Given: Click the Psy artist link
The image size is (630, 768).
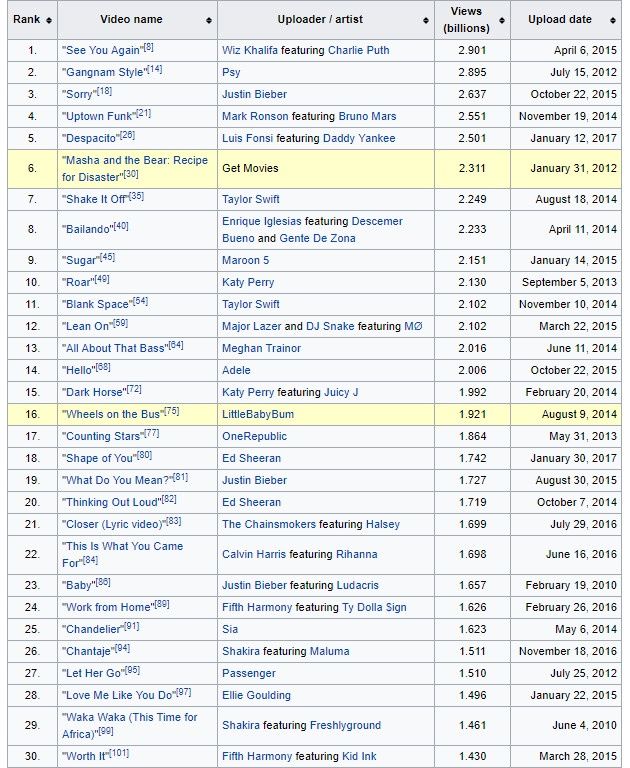Looking at the screenshot, I should point(231,72).
